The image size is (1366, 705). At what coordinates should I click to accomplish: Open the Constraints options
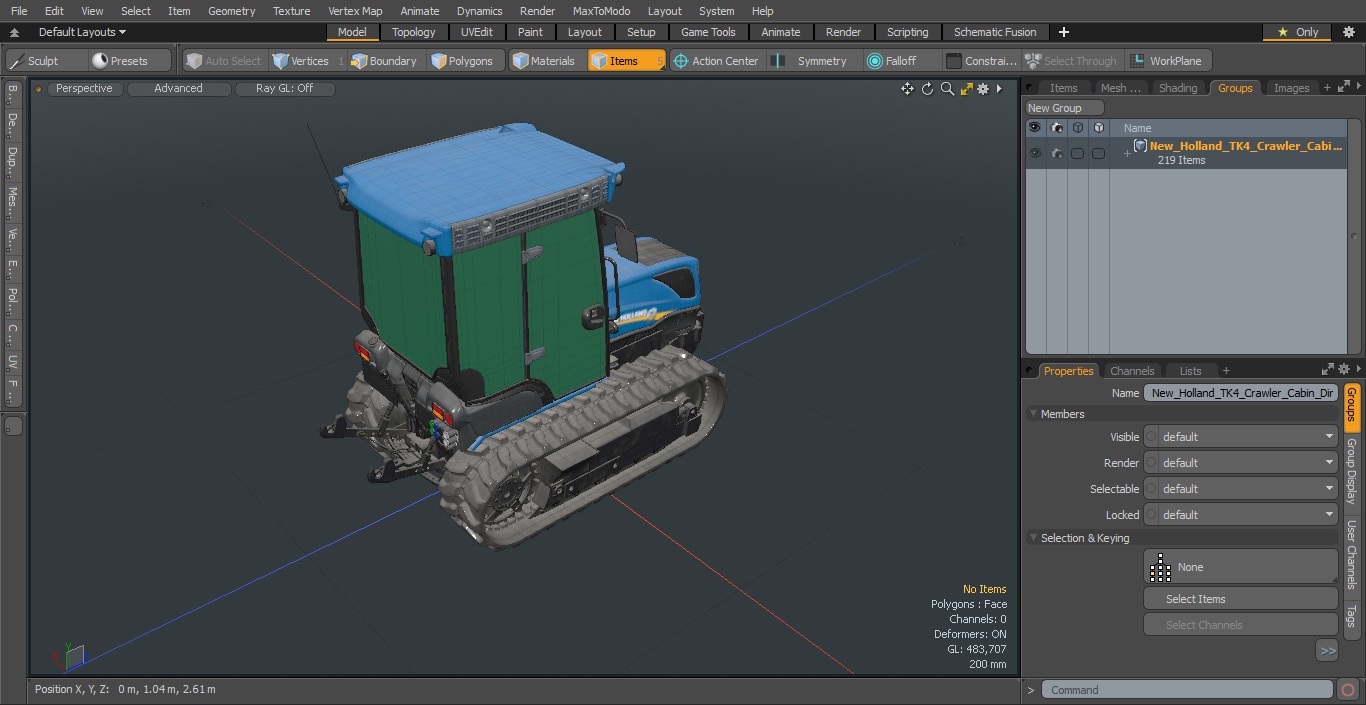pyautogui.click(x=982, y=61)
